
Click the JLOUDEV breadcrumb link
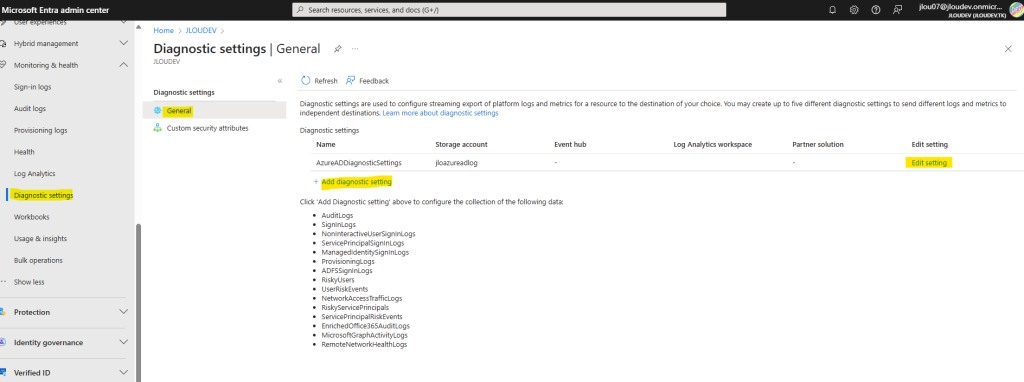click(x=201, y=31)
